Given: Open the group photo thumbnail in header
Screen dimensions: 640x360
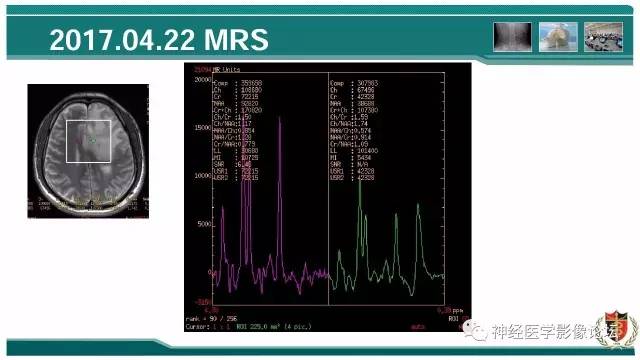Looking at the screenshot, I should click(x=603, y=37).
